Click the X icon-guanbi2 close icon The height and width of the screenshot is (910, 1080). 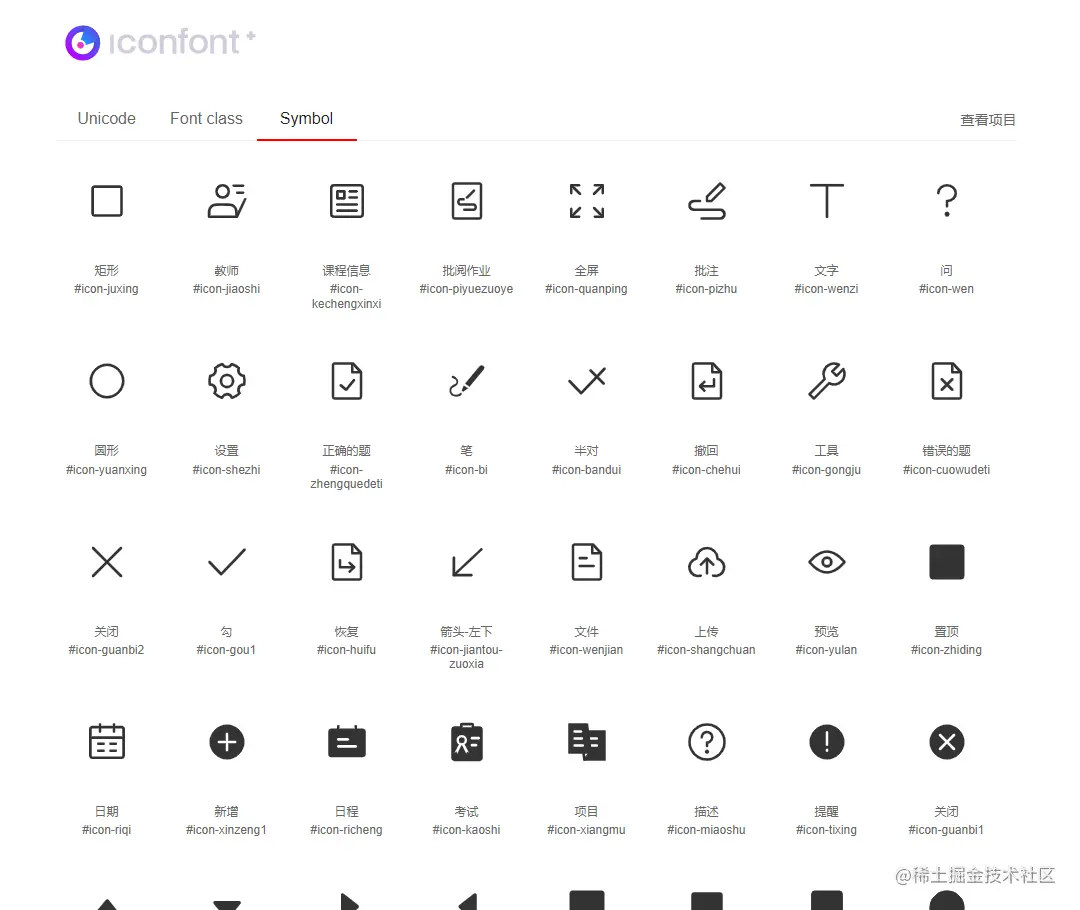(x=107, y=562)
